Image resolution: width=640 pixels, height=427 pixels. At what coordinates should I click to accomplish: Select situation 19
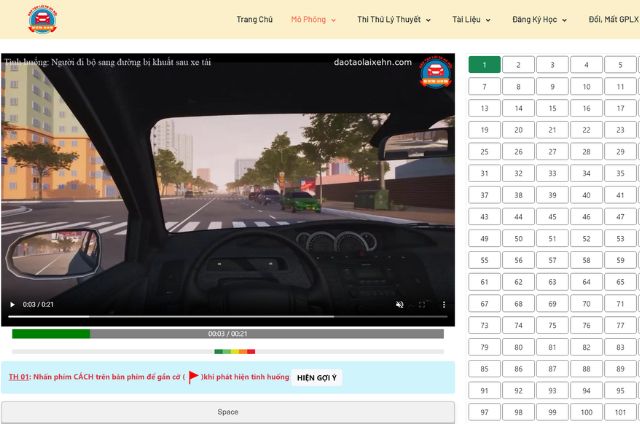tap(484, 130)
